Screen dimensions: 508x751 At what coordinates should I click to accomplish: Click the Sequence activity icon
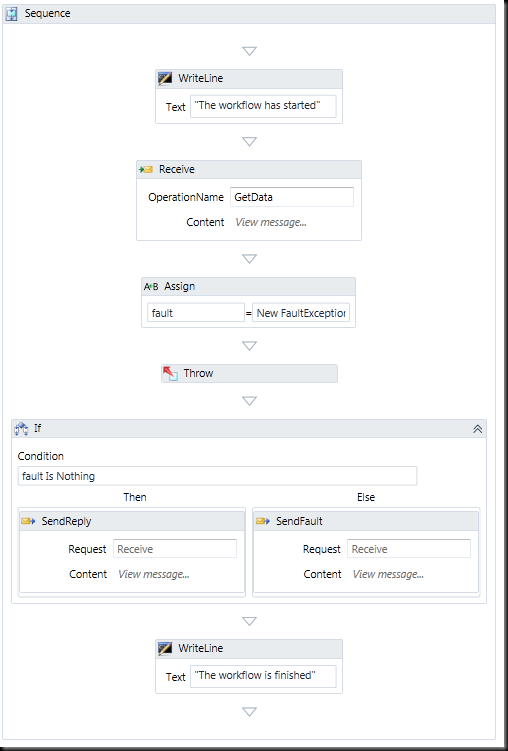coord(11,13)
